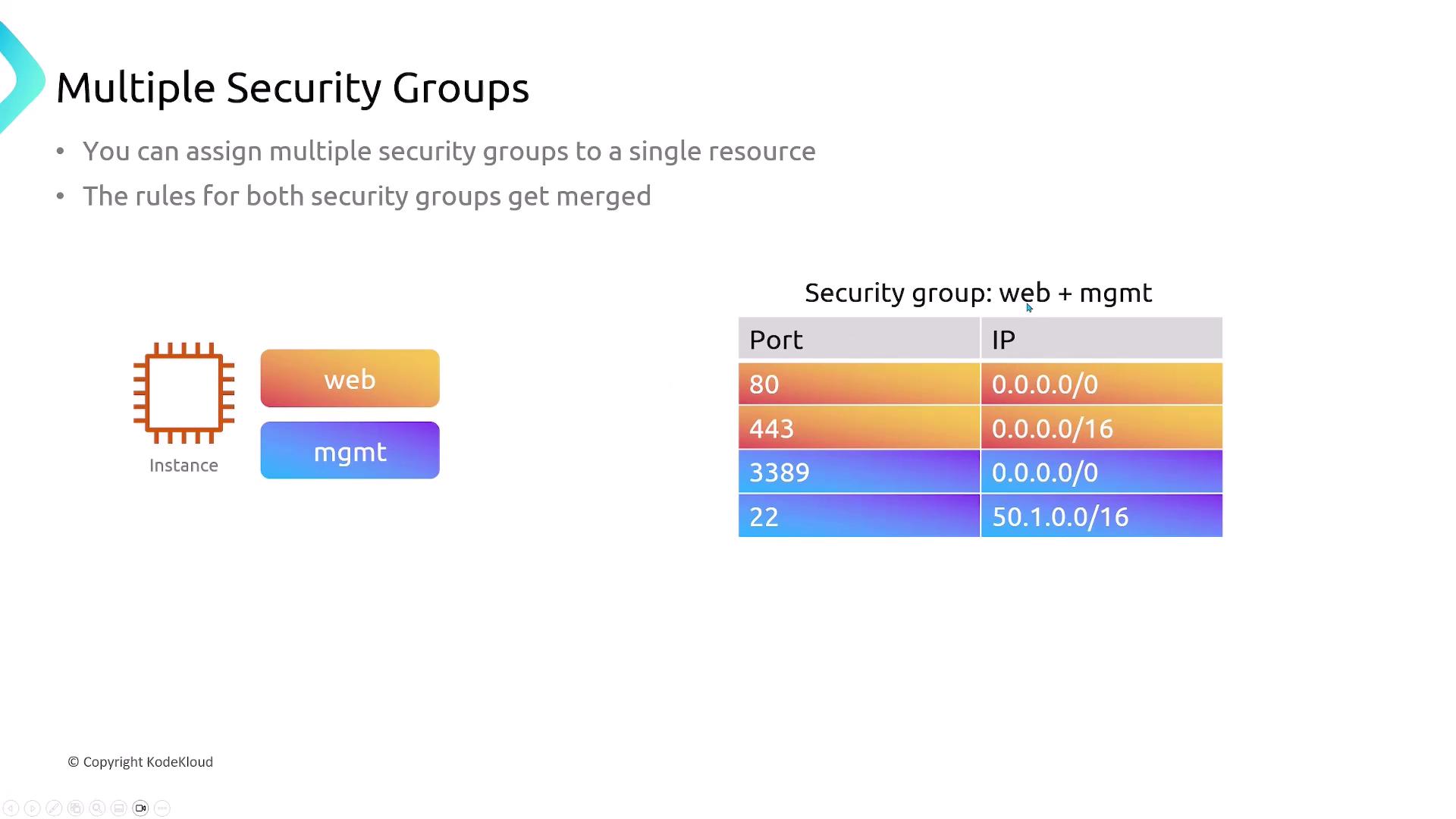Click the Copyright KodeKloud text
Screen dimensions: 1456x819
(140, 762)
